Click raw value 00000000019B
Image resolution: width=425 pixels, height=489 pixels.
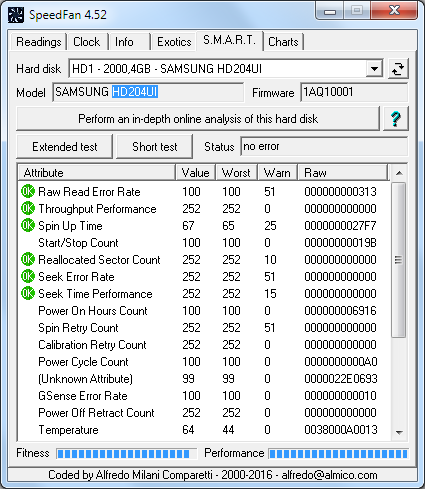pyautogui.click(x=340, y=243)
